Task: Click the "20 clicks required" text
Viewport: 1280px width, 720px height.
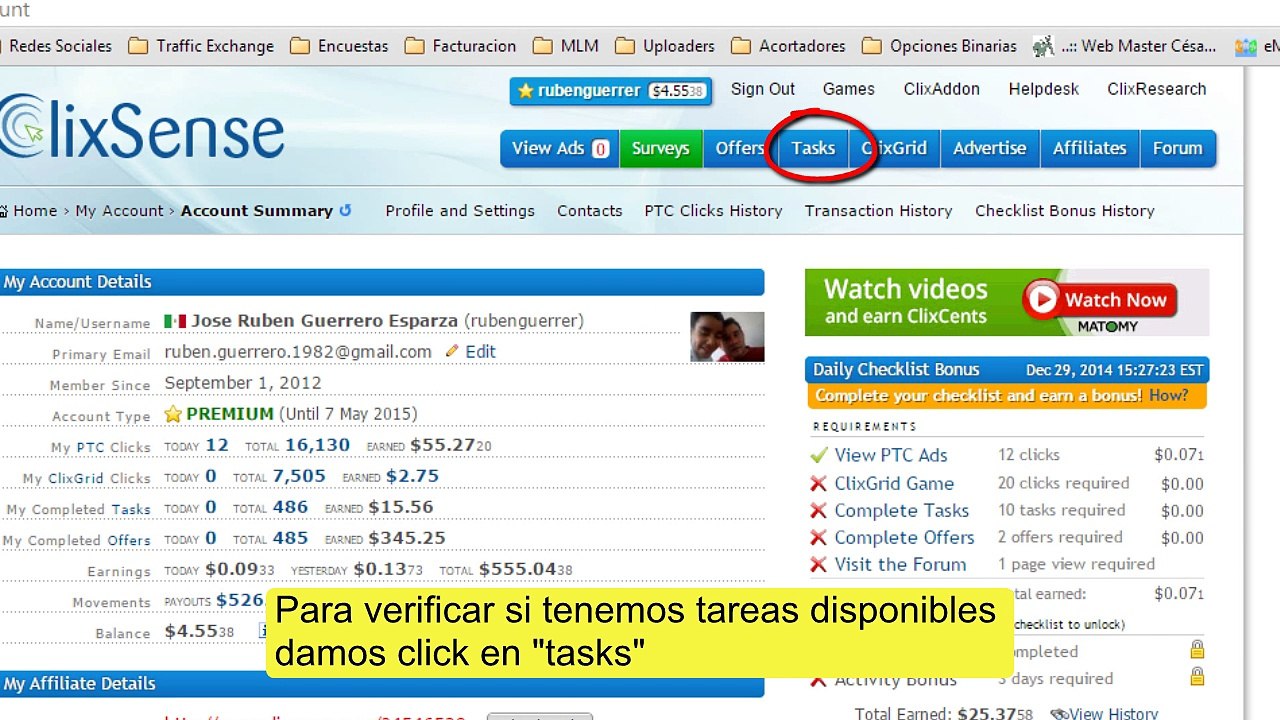Action: (1063, 483)
